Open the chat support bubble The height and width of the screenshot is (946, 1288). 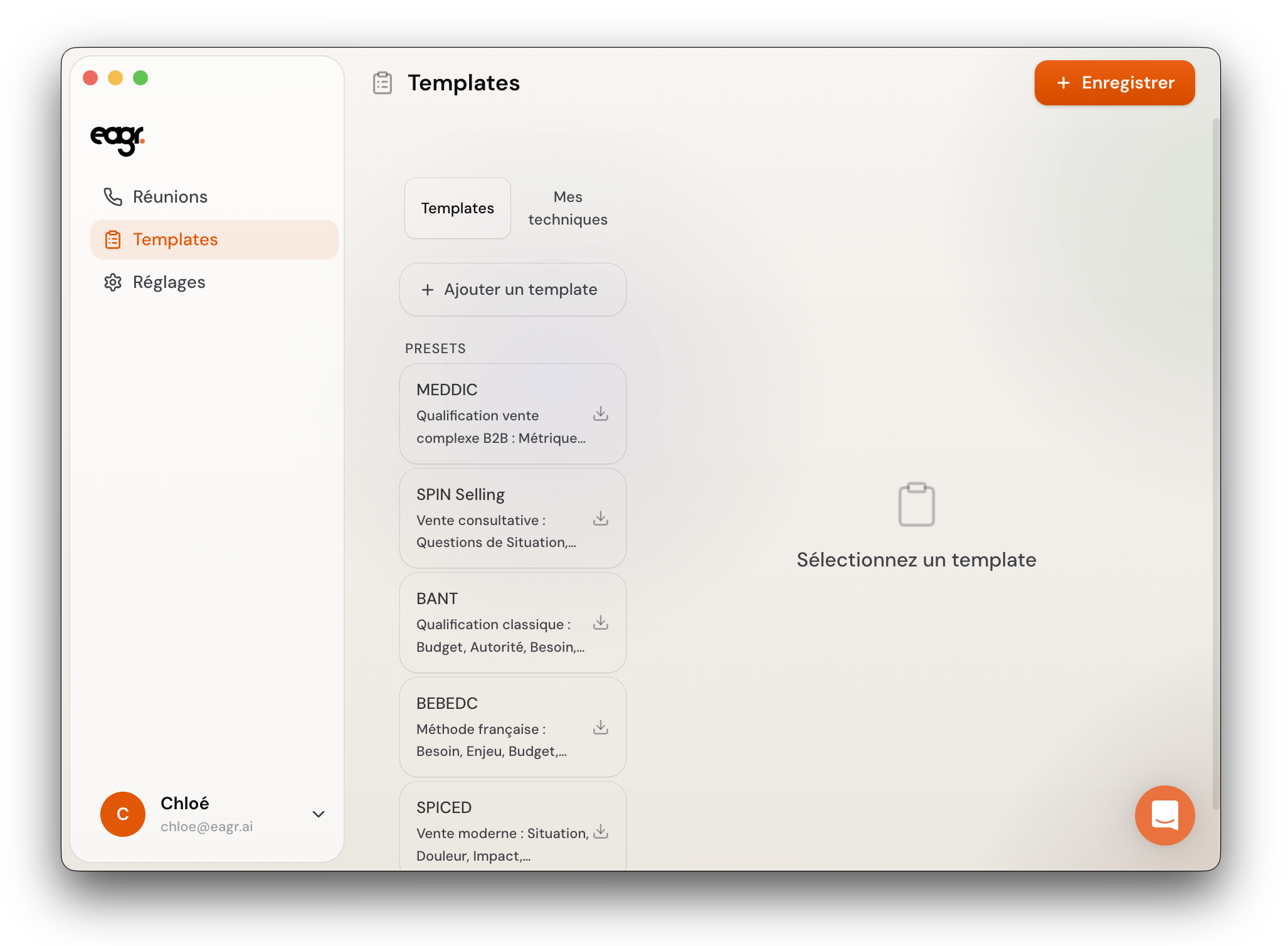pos(1164,815)
